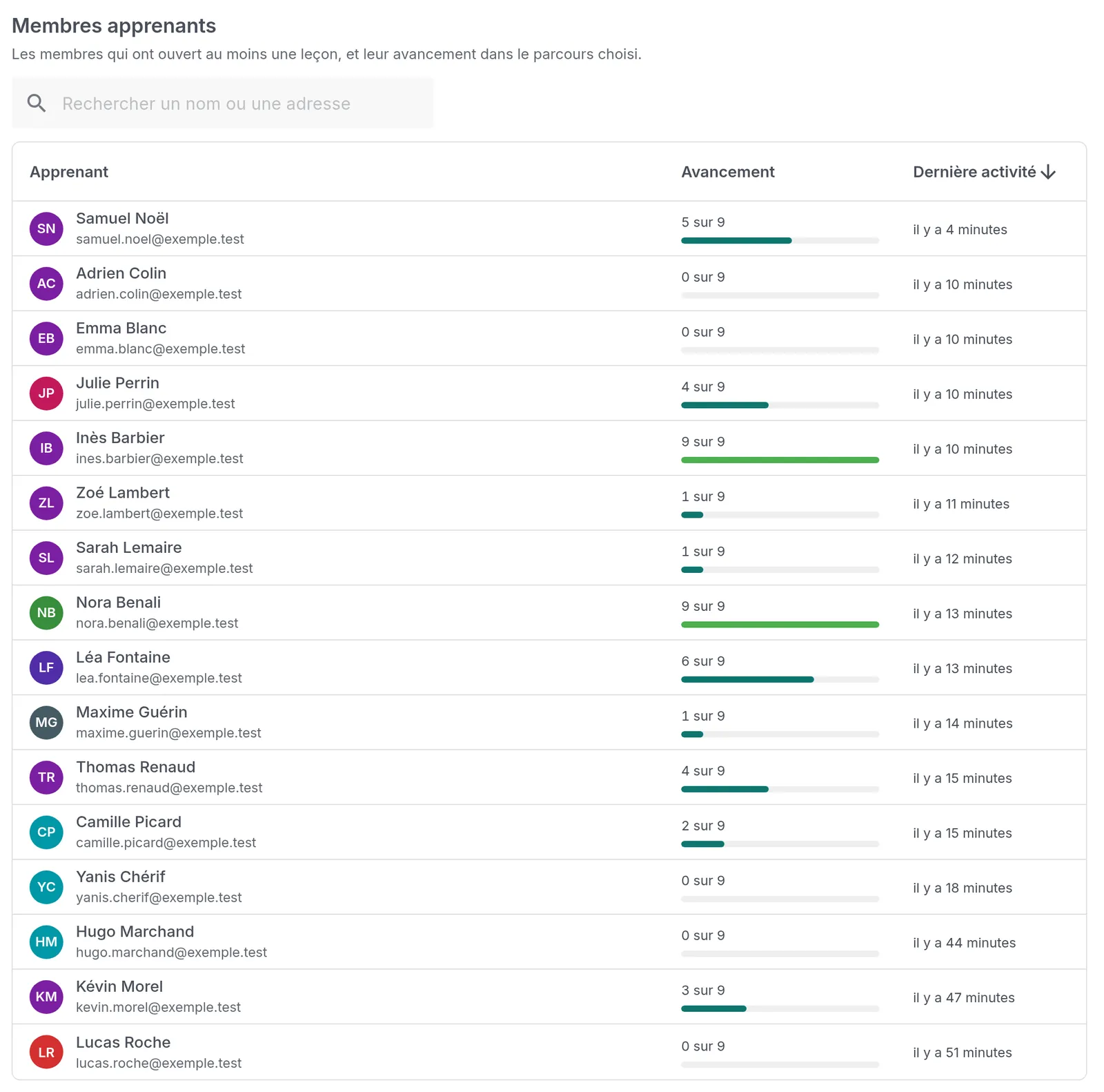Click the name Zoé Lambert
The height and width of the screenshot is (1092, 1104).
pyautogui.click(x=123, y=493)
